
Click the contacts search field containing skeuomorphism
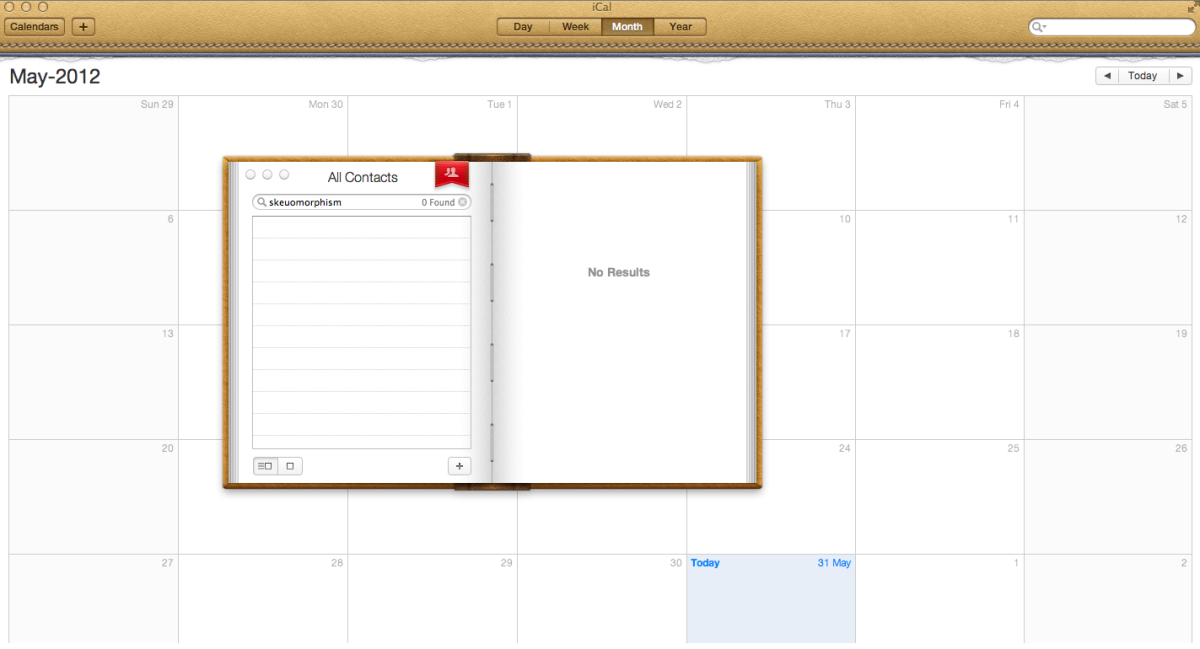340,202
